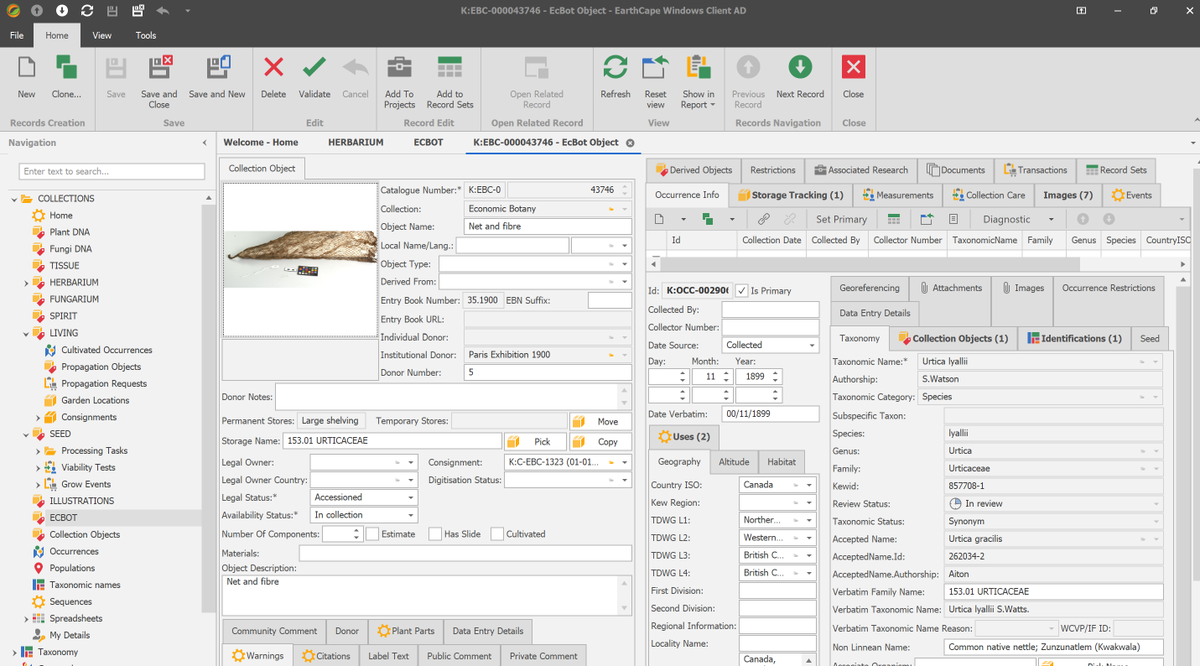The width and height of the screenshot is (1200, 666).
Task: Click Add to Record Sets icon
Action: click(x=450, y=68)
